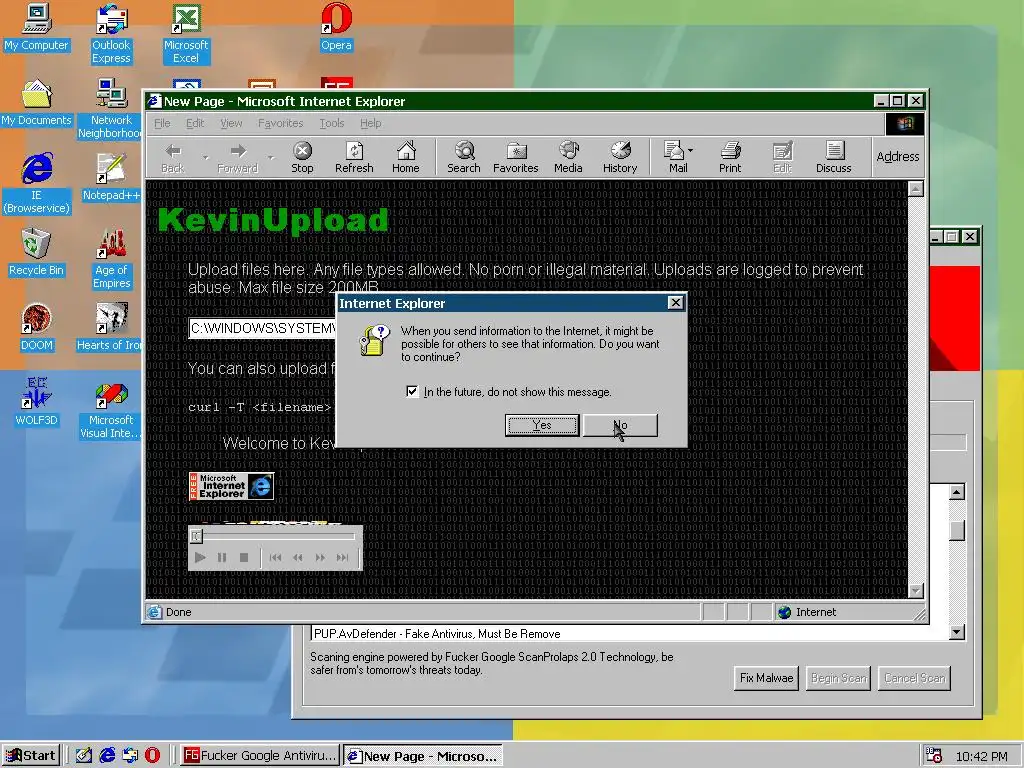The image size is (1024, 768).
Task: Skip to previous track in media player
Action: point(276,557)
